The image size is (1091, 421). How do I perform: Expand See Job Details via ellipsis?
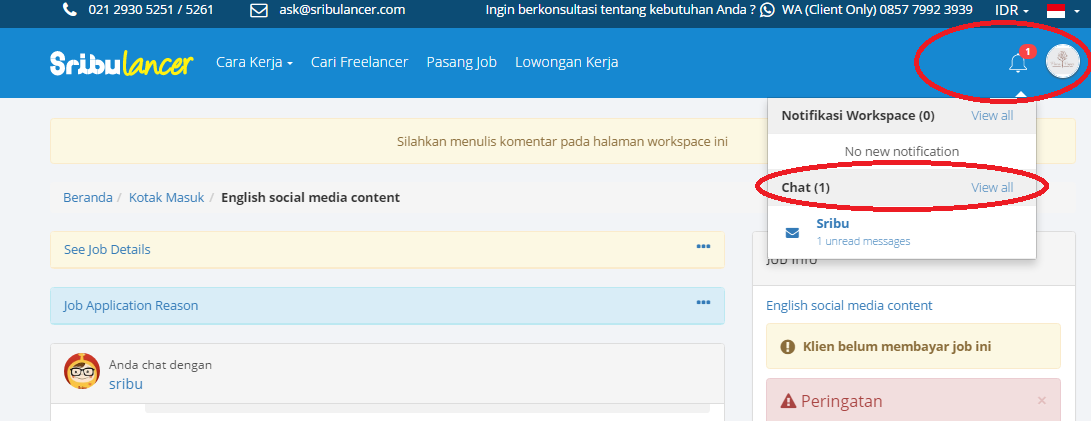coord(703,246)
